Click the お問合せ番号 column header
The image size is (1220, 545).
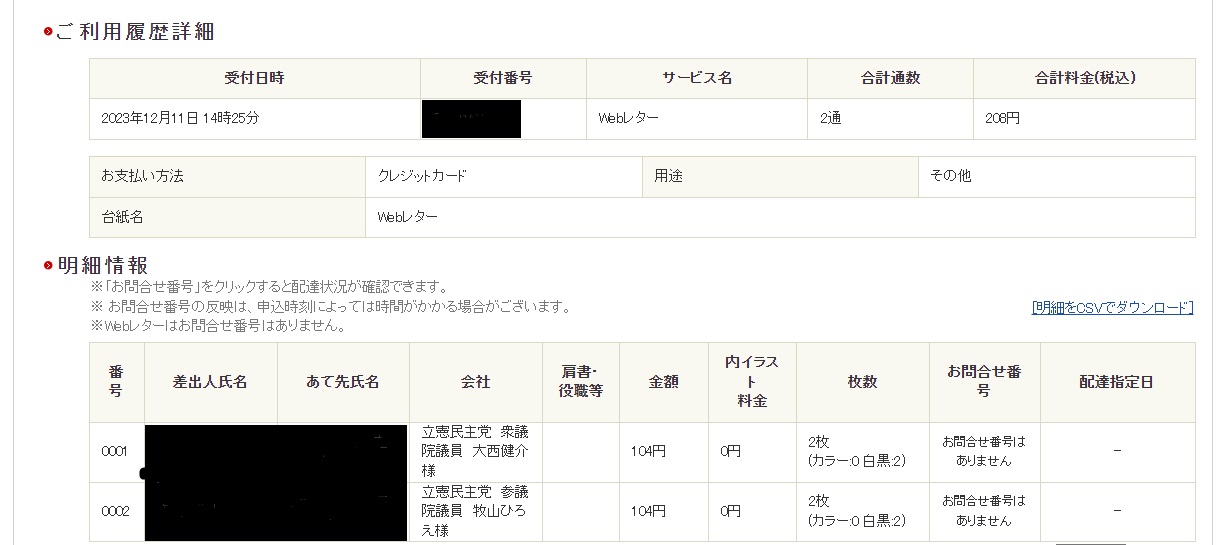(984, 382)
